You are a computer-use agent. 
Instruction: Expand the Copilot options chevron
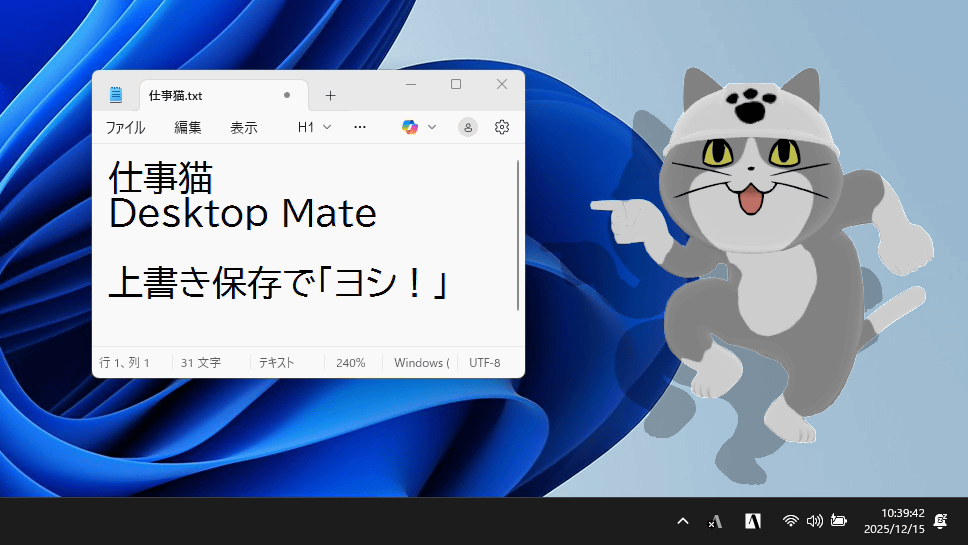coord(432,127)
